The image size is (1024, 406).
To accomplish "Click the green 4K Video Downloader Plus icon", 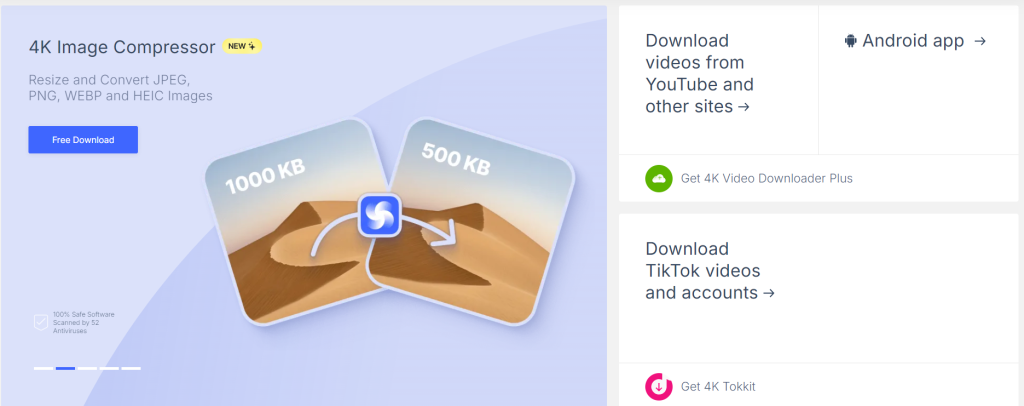I will (x=659, y=178).
